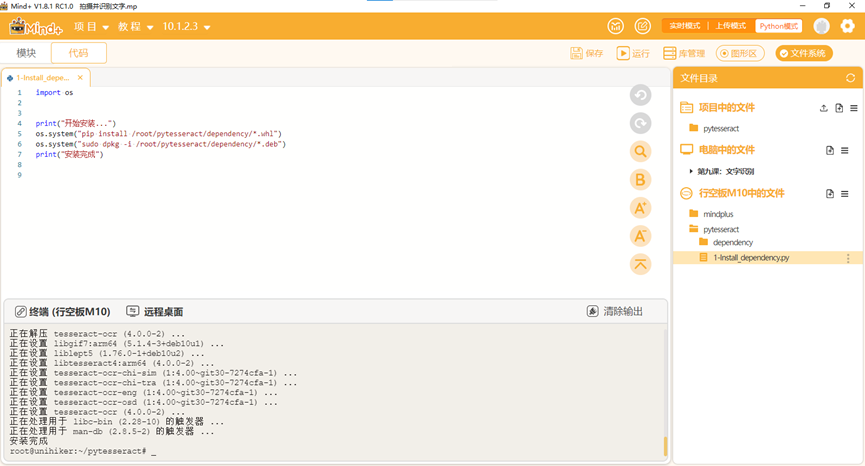Click the 文件目录 panel header
Viewport: 865px width, 466px height.
(767, 78)
